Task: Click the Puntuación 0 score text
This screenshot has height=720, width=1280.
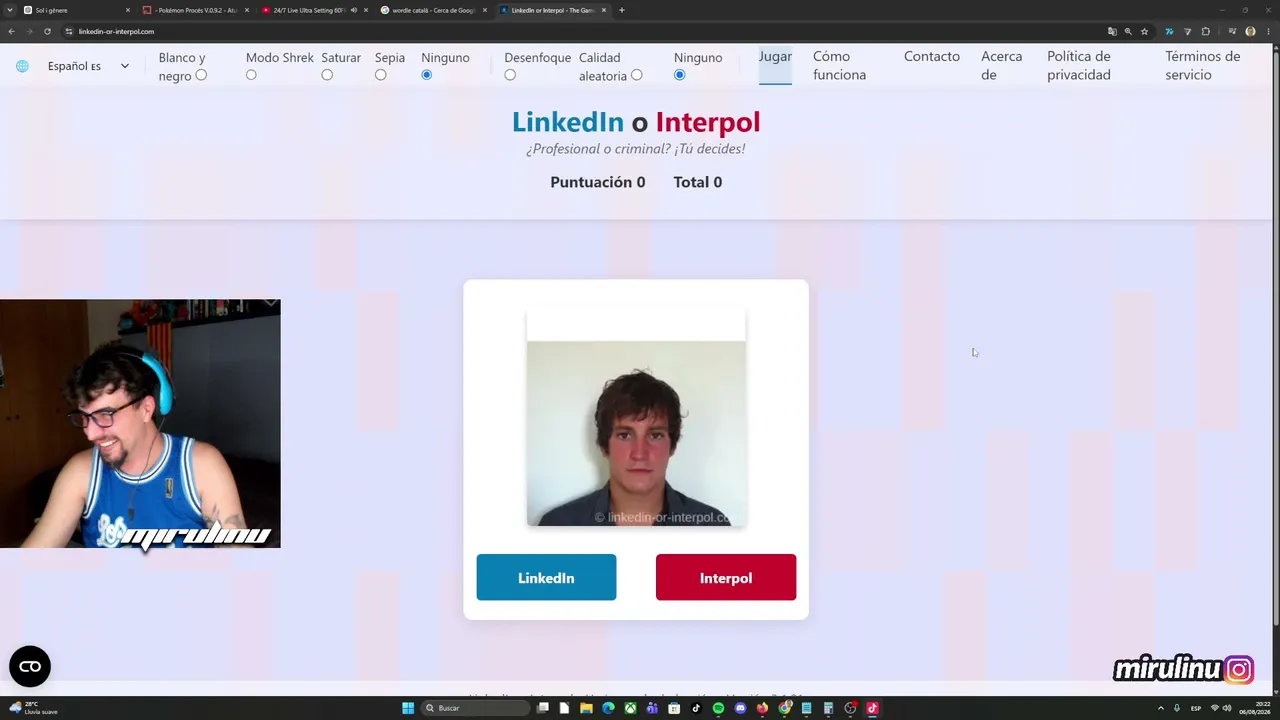Action: pyautogui.click(x=598, y=182)
